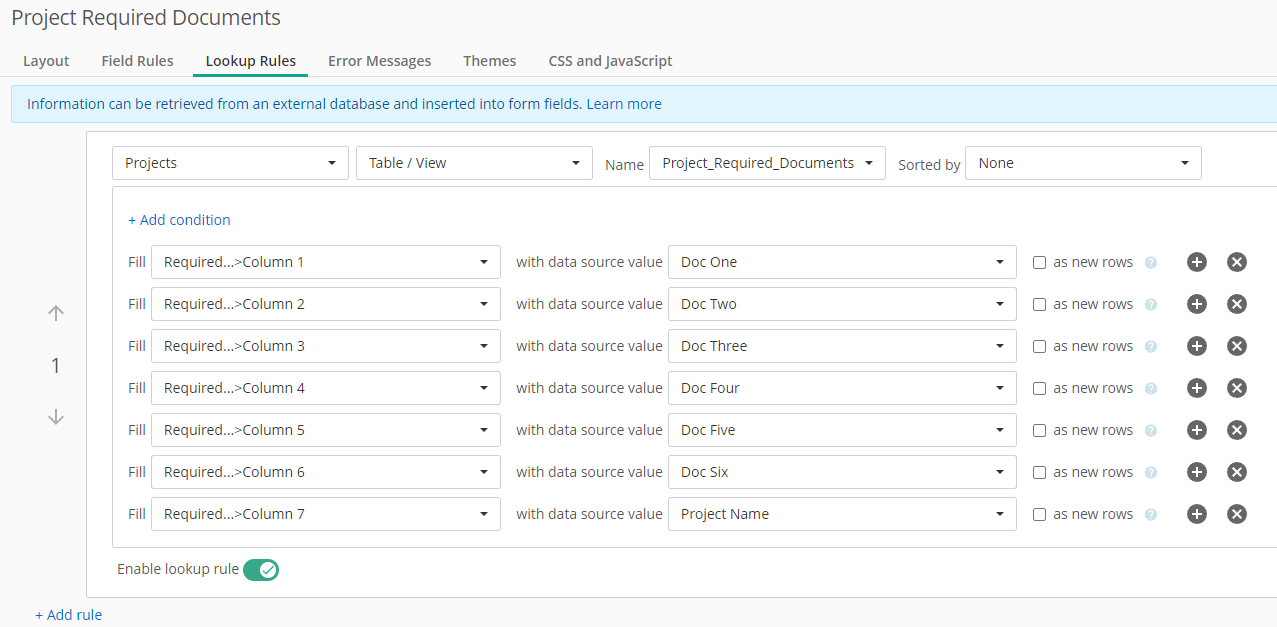Screen dimensions: 1277x627
Task: Disable the Enable lookup rule toggle
Action: click(261, 570)
